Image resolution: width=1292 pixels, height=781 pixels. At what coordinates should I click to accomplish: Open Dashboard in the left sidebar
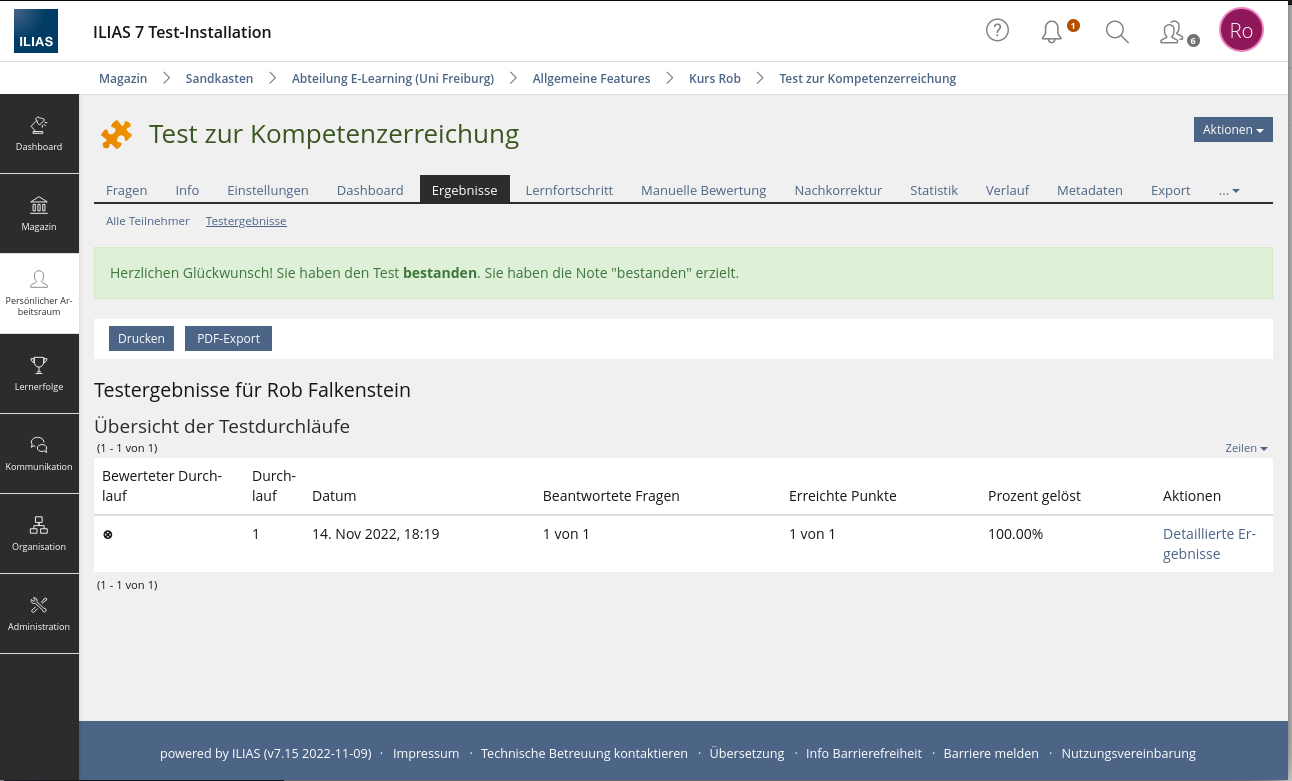pyautogui.click(x=39, y=134)
